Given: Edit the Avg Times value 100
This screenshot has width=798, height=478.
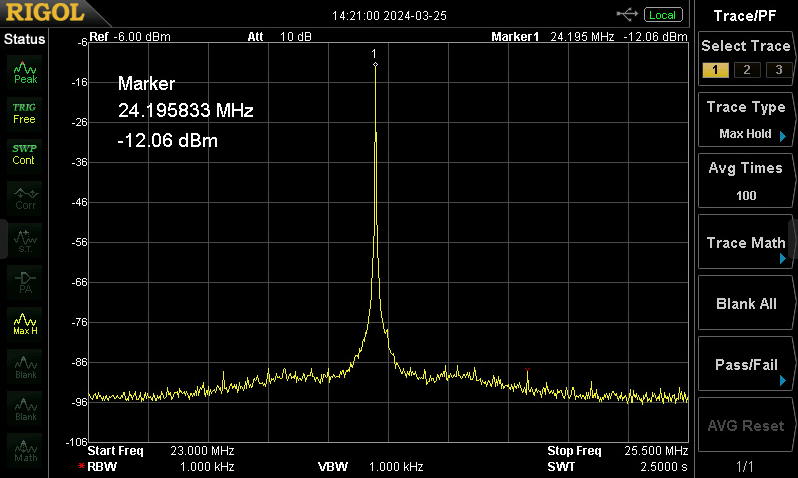Looking at the screenshot, I should 746,181.
